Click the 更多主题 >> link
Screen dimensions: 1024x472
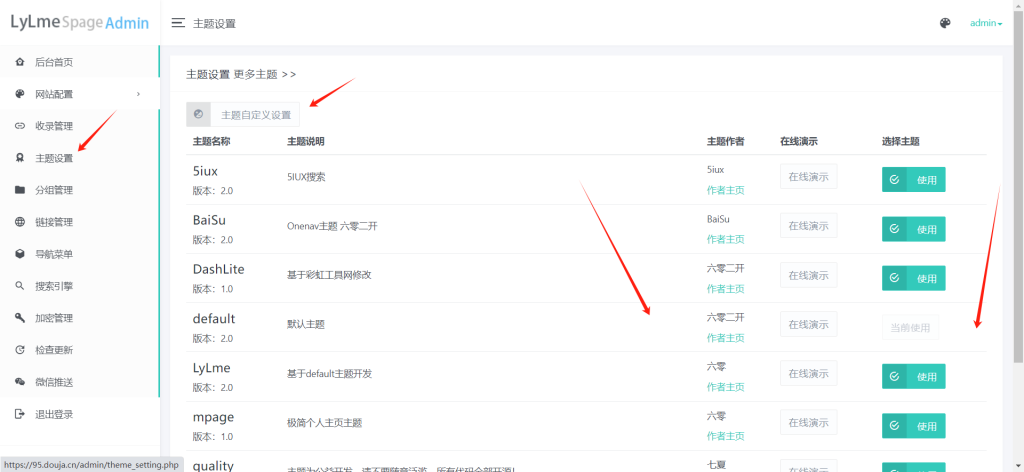[264, 74]
